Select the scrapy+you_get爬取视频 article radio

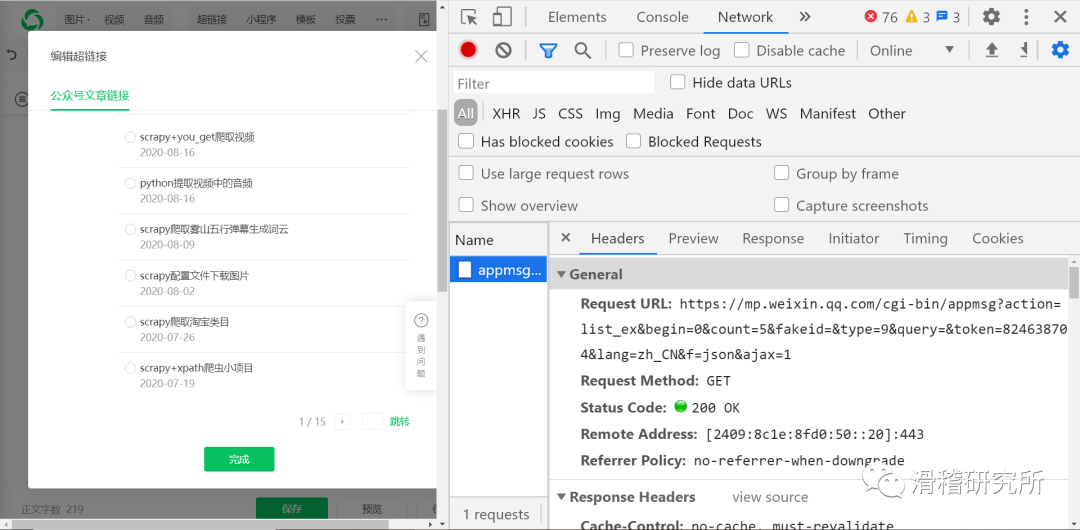click(130, 137)
